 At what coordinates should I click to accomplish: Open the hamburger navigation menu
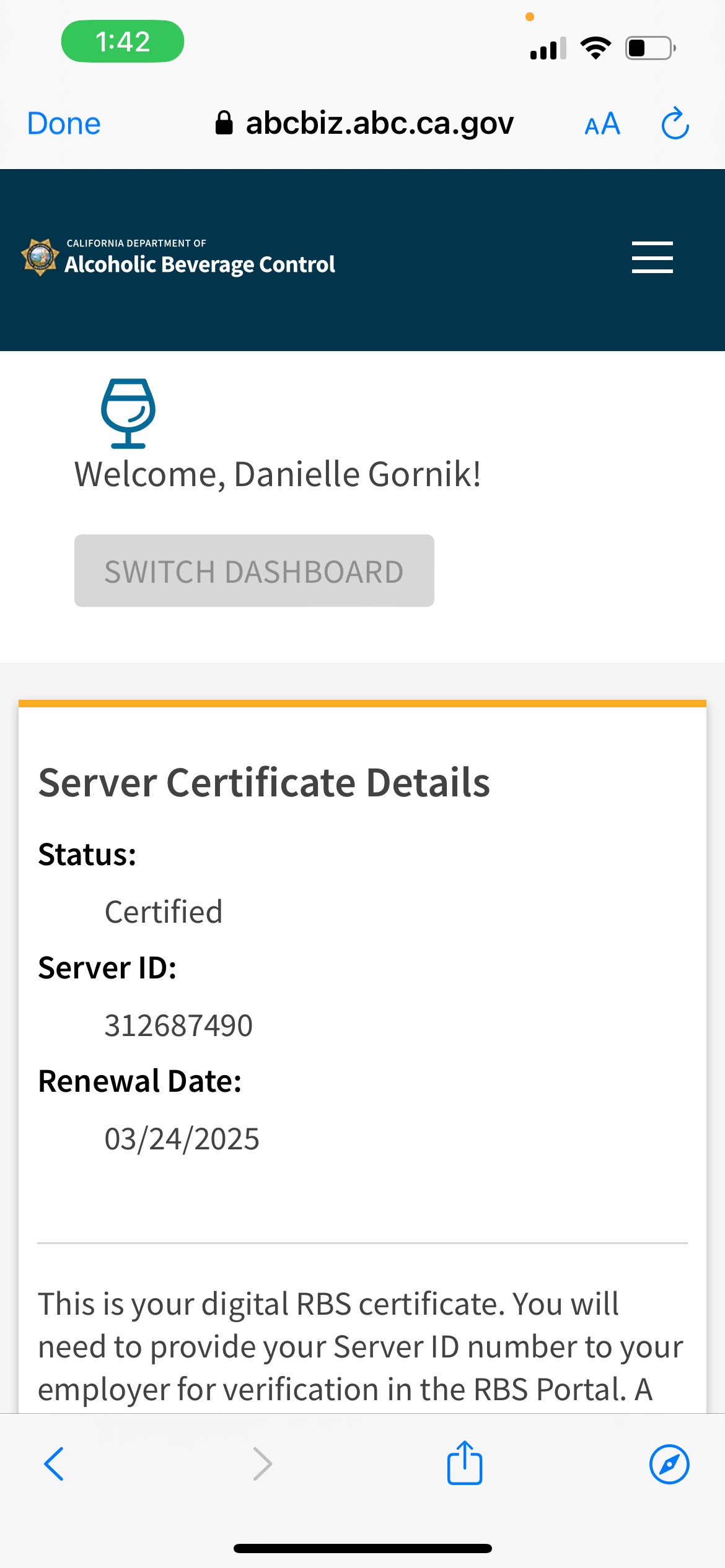pyautogui.click(x=652, y=257)
